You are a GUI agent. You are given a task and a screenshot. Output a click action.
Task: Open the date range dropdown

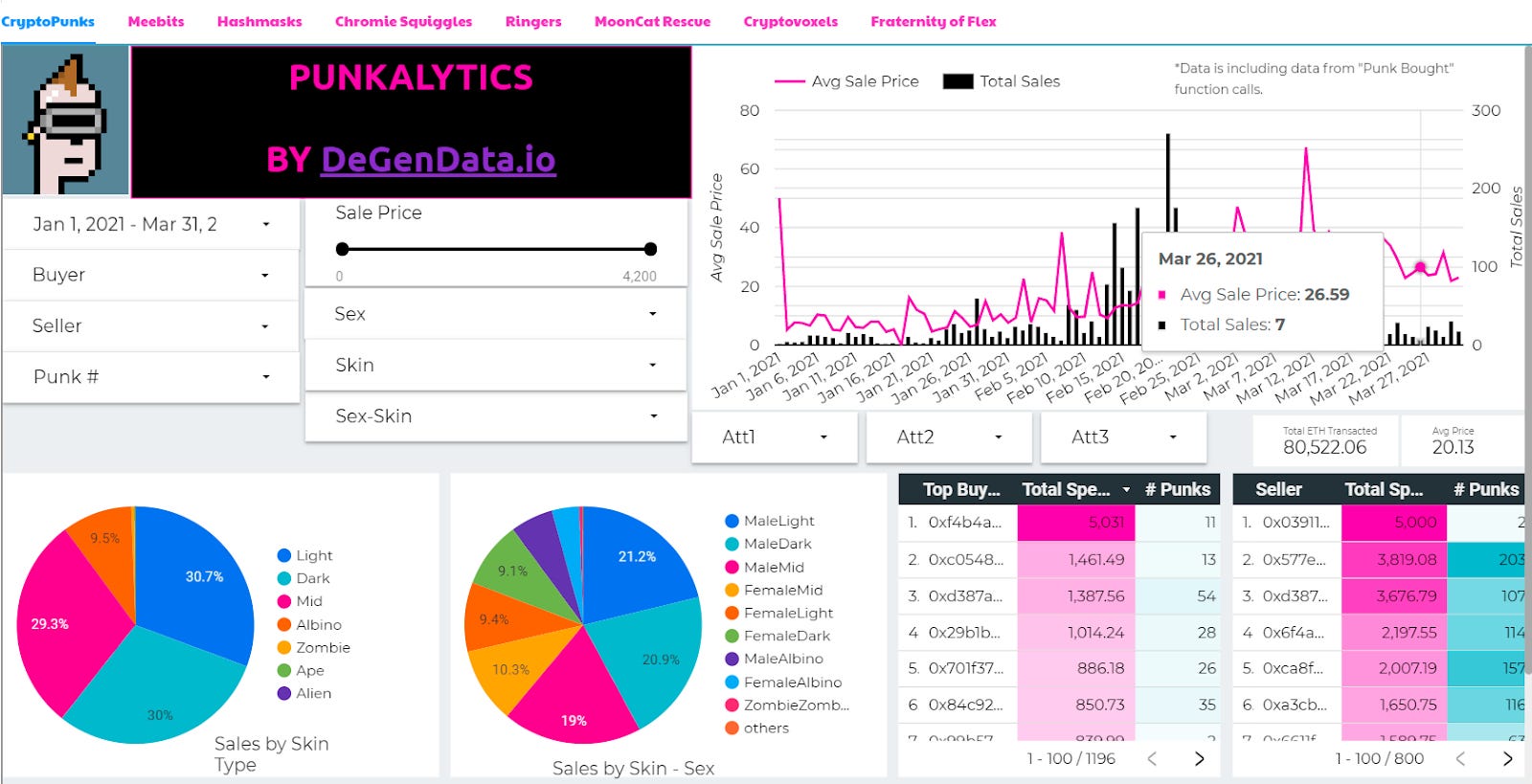point(151,224)
